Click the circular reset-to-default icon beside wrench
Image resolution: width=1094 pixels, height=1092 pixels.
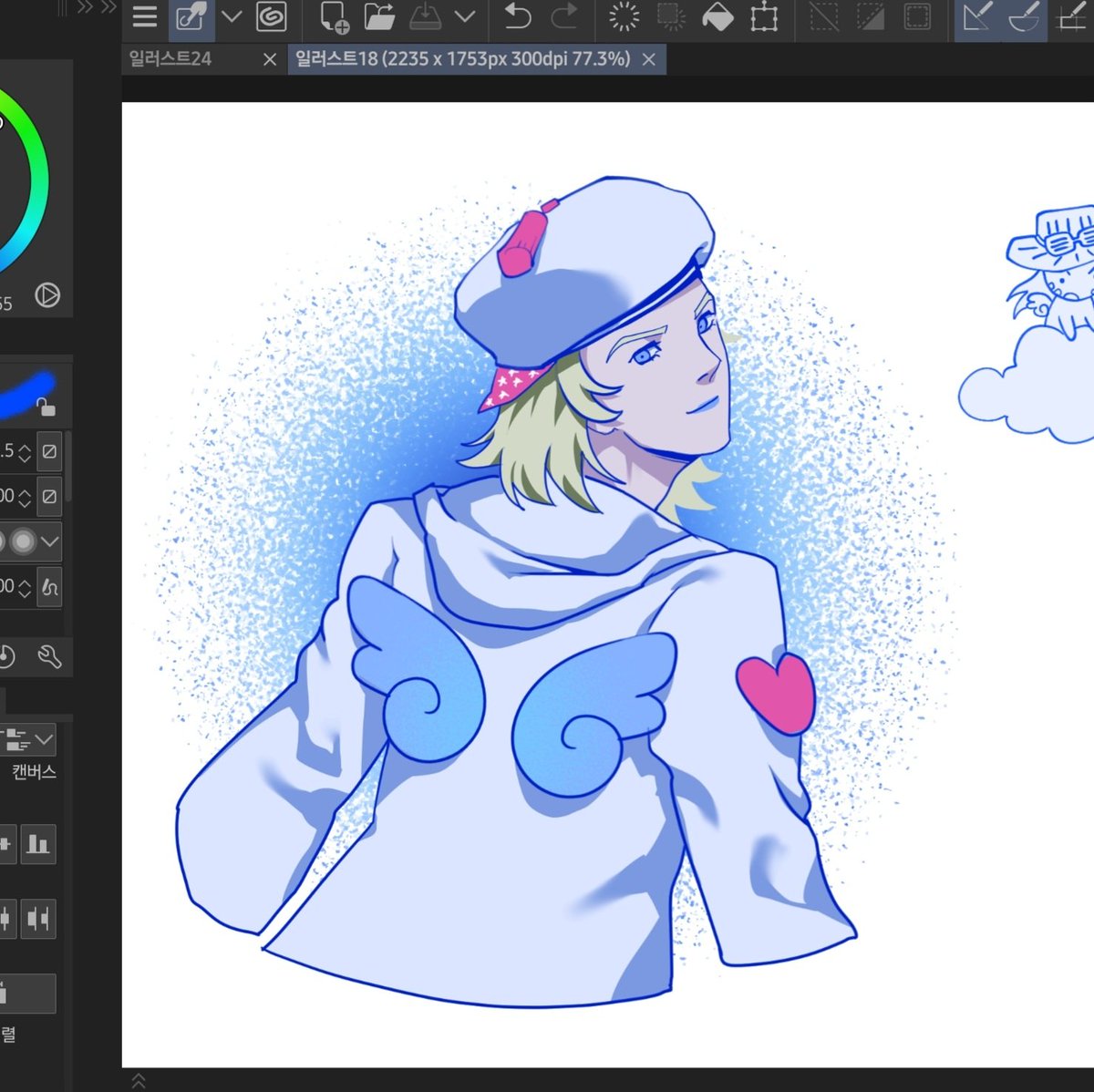[x=6, y=655]
